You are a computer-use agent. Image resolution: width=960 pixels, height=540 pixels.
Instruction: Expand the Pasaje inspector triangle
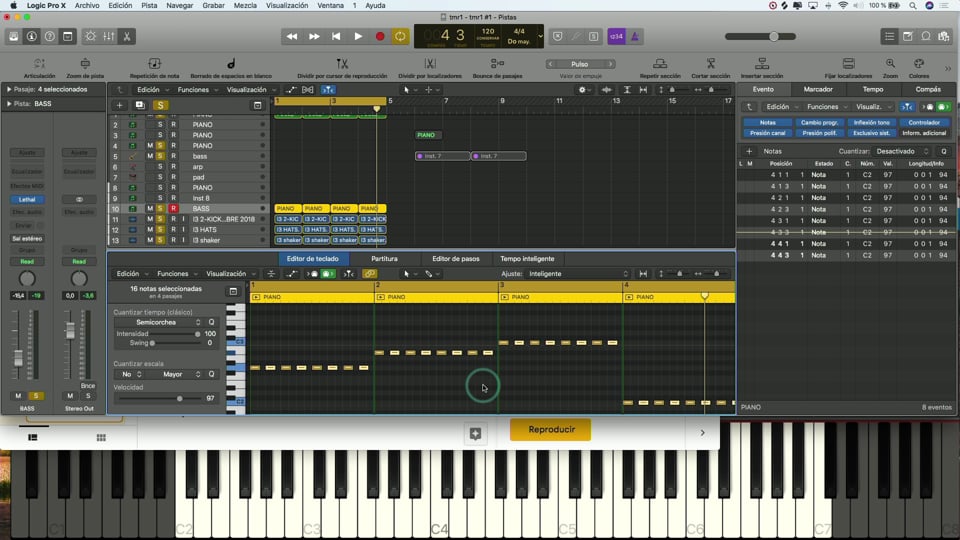(9, 89)
